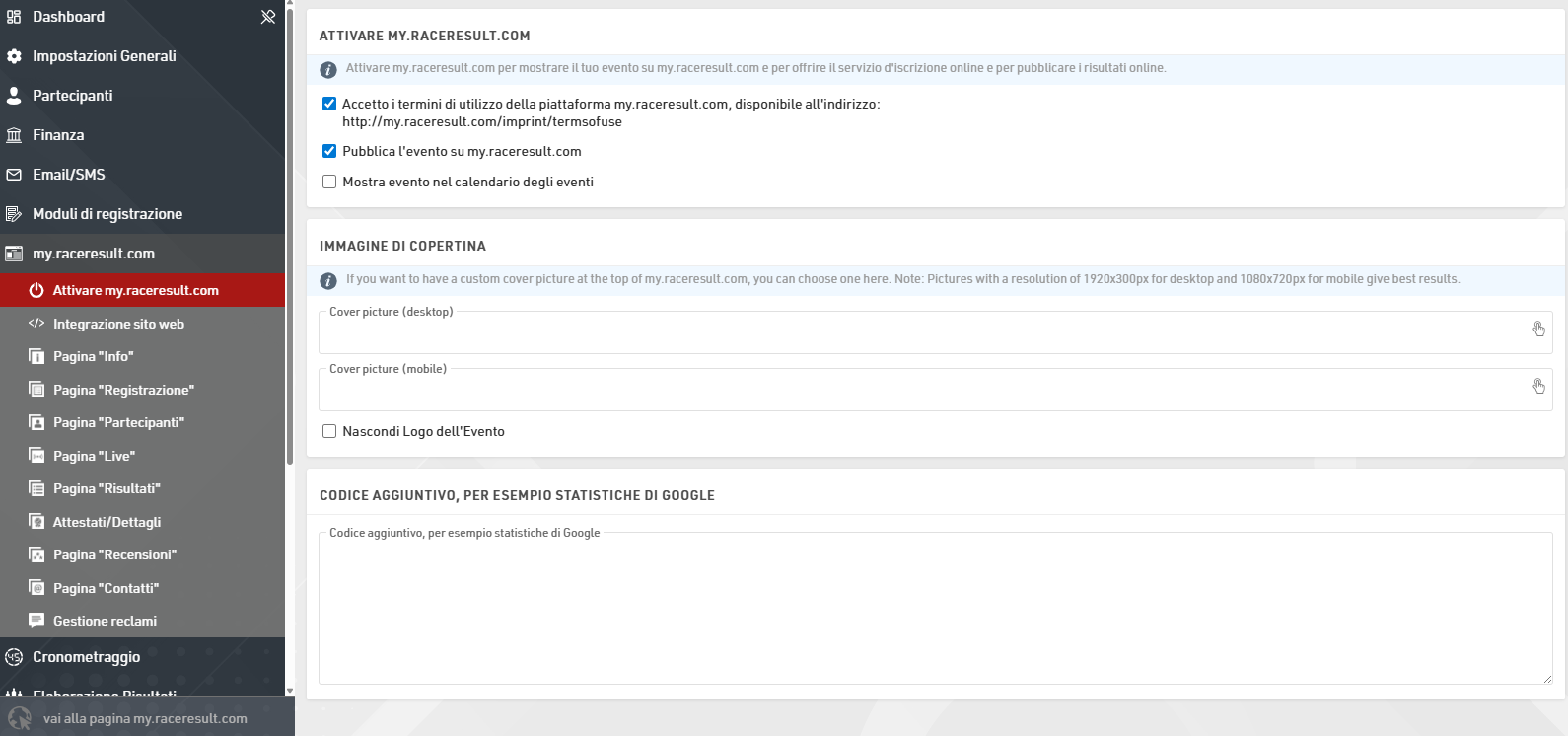Check Nascondi Logo dell'Evento
The width and height of the screenshot is (1568, 736).
point(329,431)
